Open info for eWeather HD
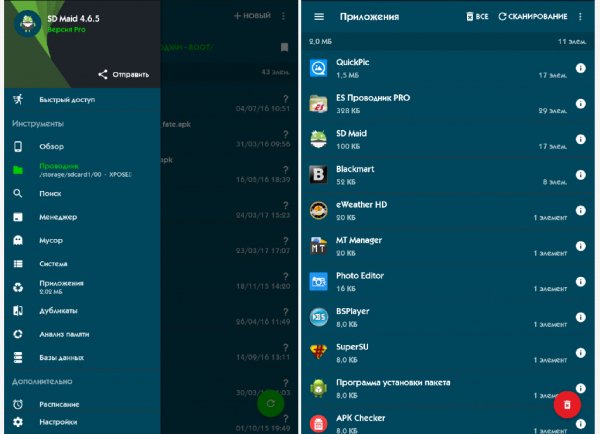 (580, 210)
